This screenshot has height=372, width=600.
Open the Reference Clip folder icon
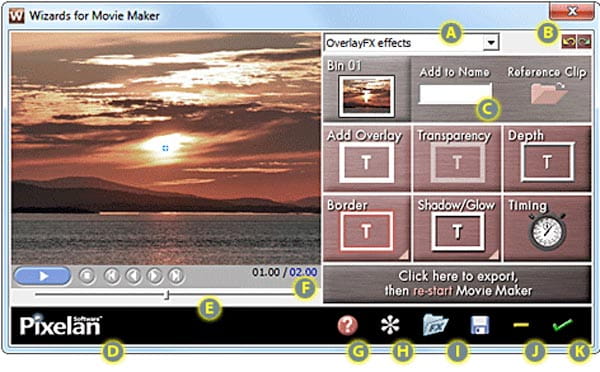[x=549, y=92]
